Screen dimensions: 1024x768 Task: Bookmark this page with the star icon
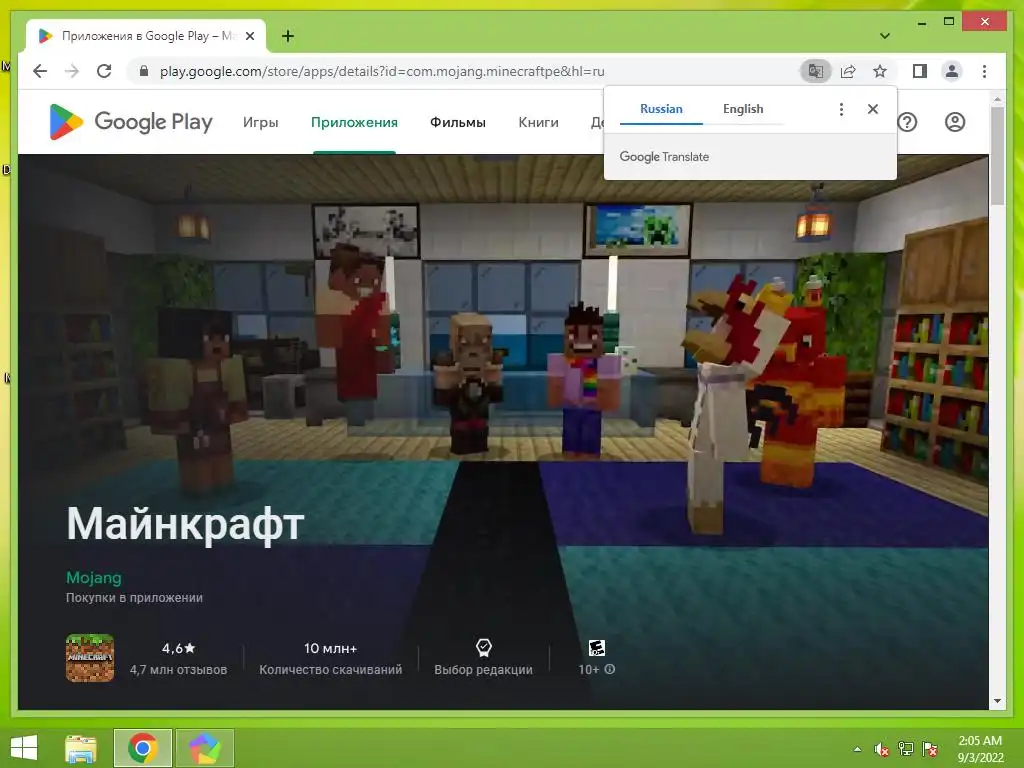click(x=880, y=71)
